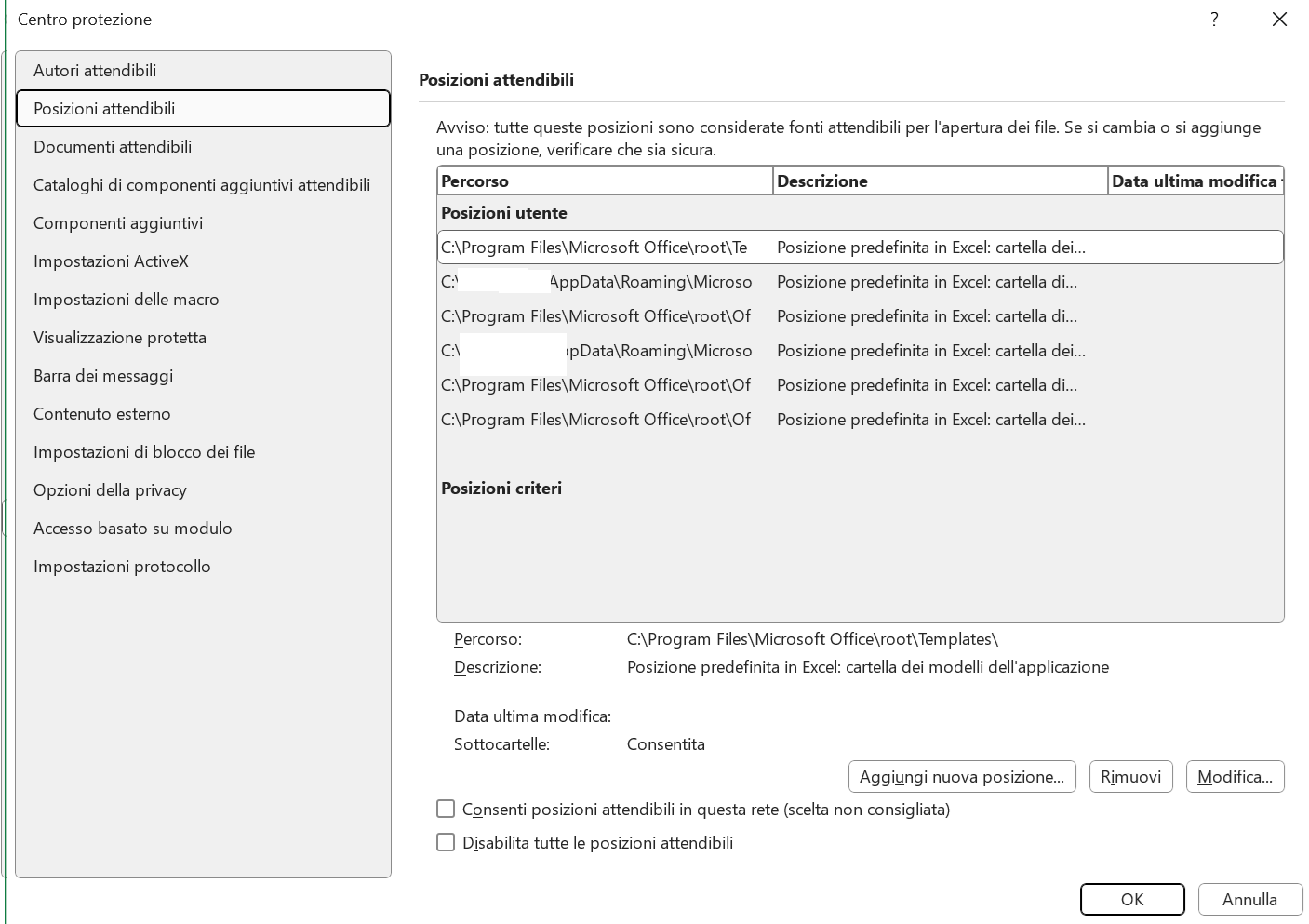This screenshot has height=924, width=1309.
Task: Open Impostazioni di blocco dei file
Action: point(144,452)
